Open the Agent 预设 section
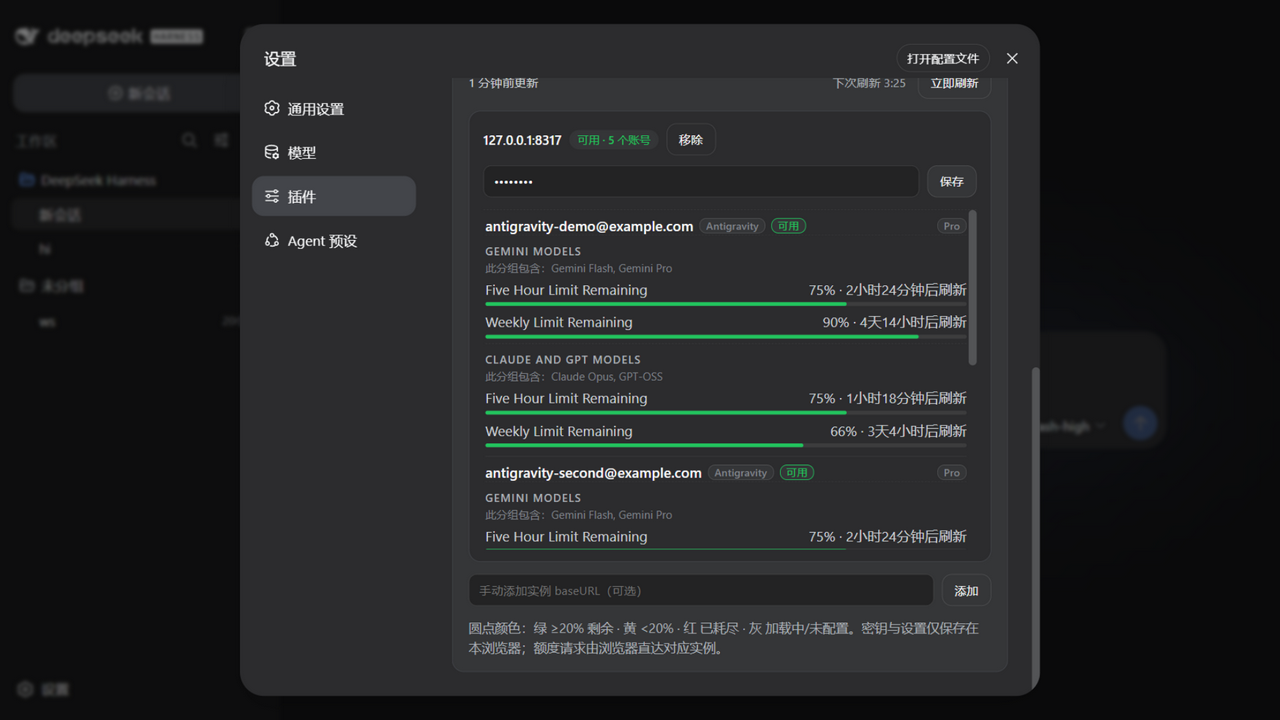Viewport: 1280px width, 720px height. (334, 240)
